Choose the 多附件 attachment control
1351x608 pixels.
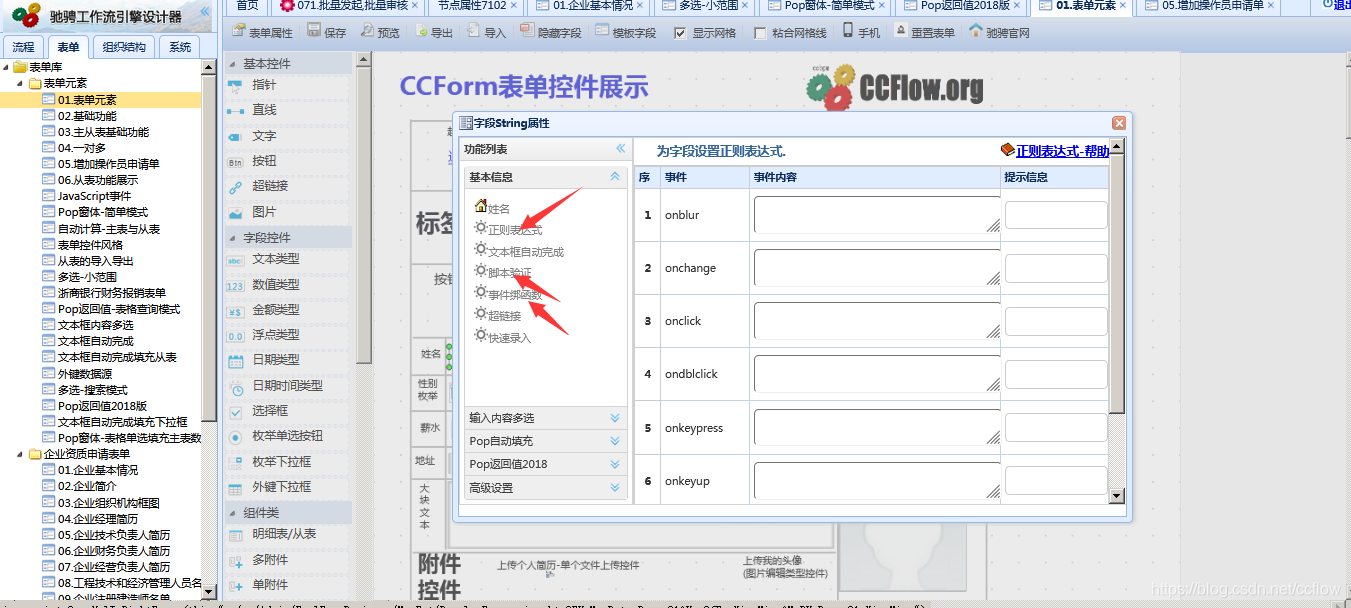click(270, 560)
